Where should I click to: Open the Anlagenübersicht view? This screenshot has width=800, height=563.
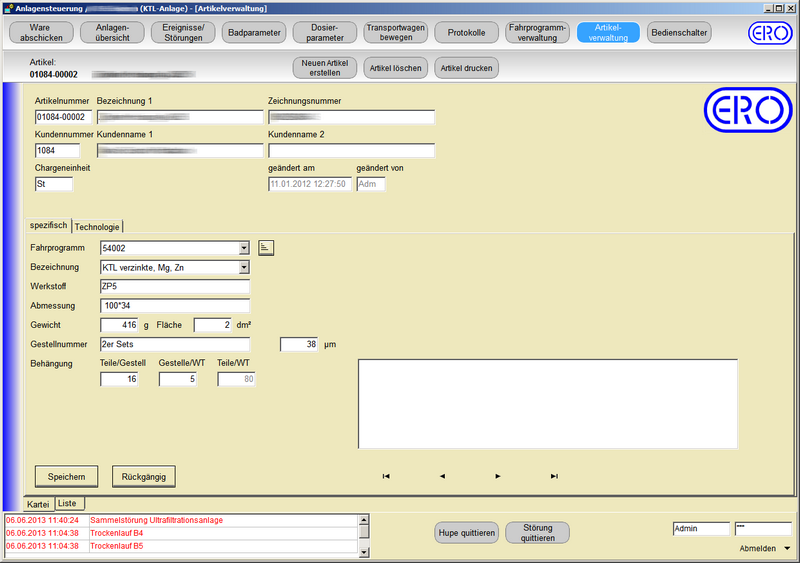click(111, 33)
